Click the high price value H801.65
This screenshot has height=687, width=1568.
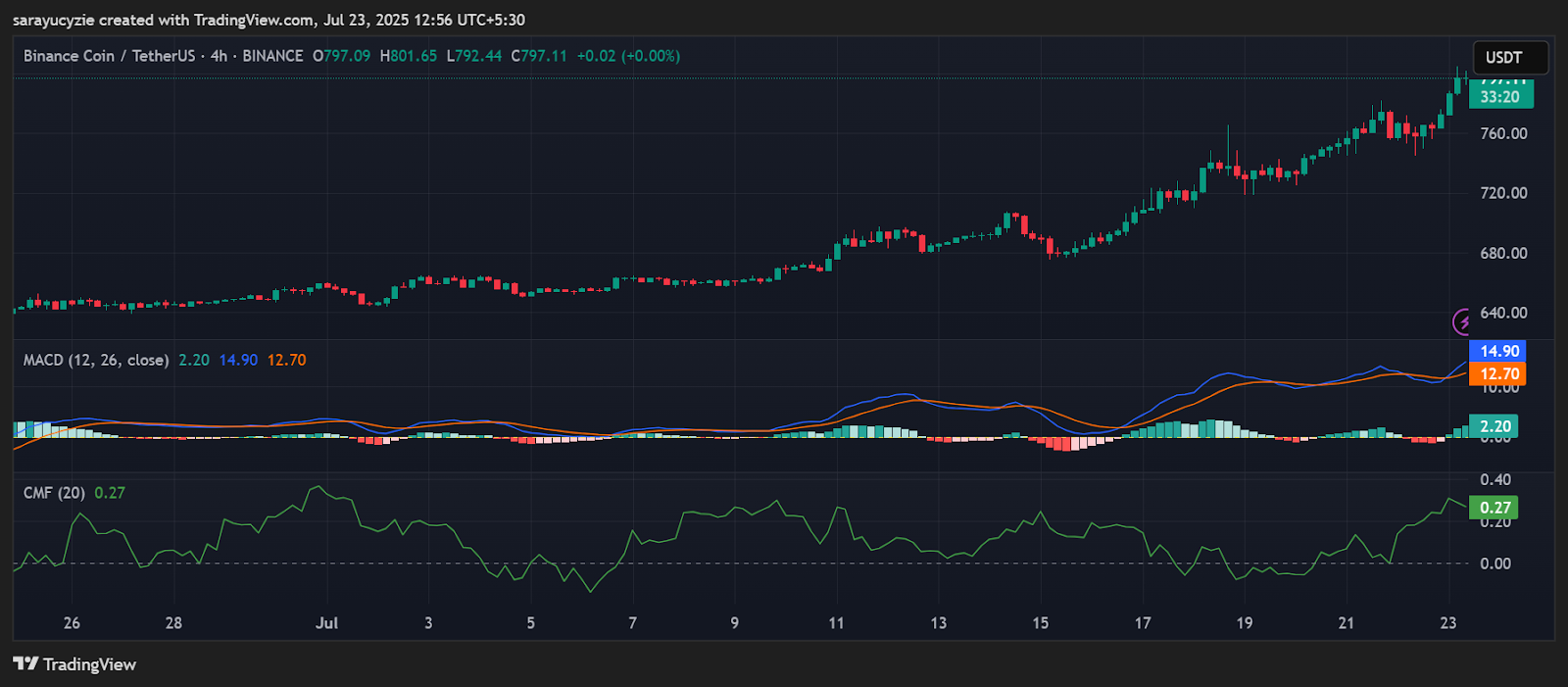409,56
